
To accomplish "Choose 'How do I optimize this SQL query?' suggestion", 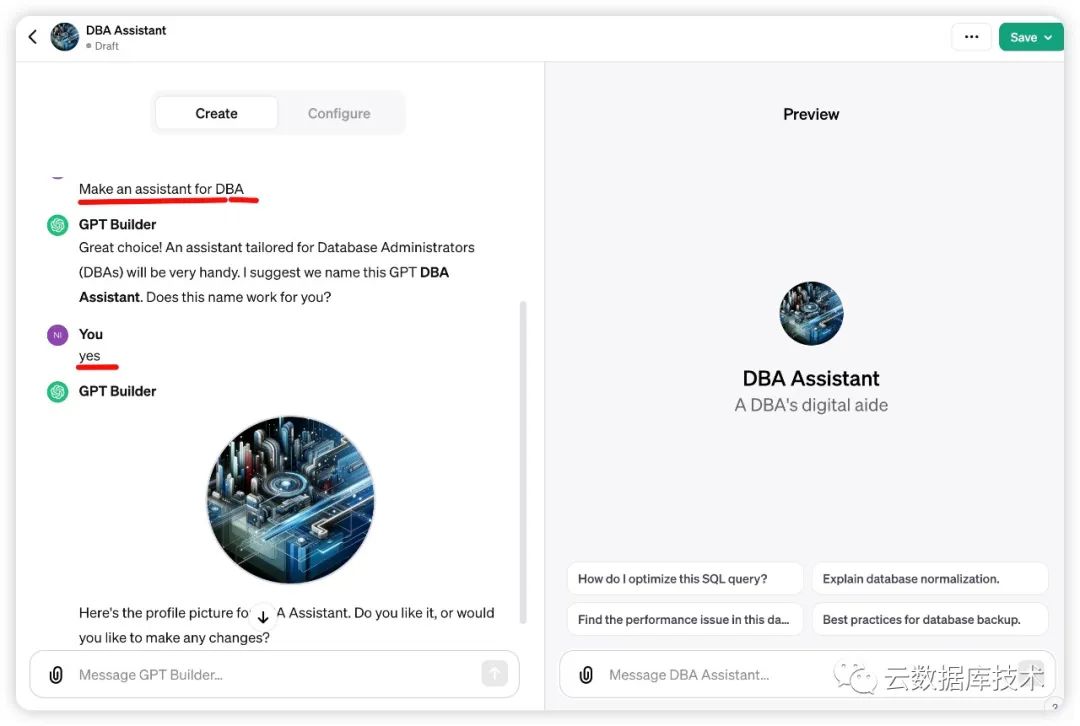I will 685,579.
